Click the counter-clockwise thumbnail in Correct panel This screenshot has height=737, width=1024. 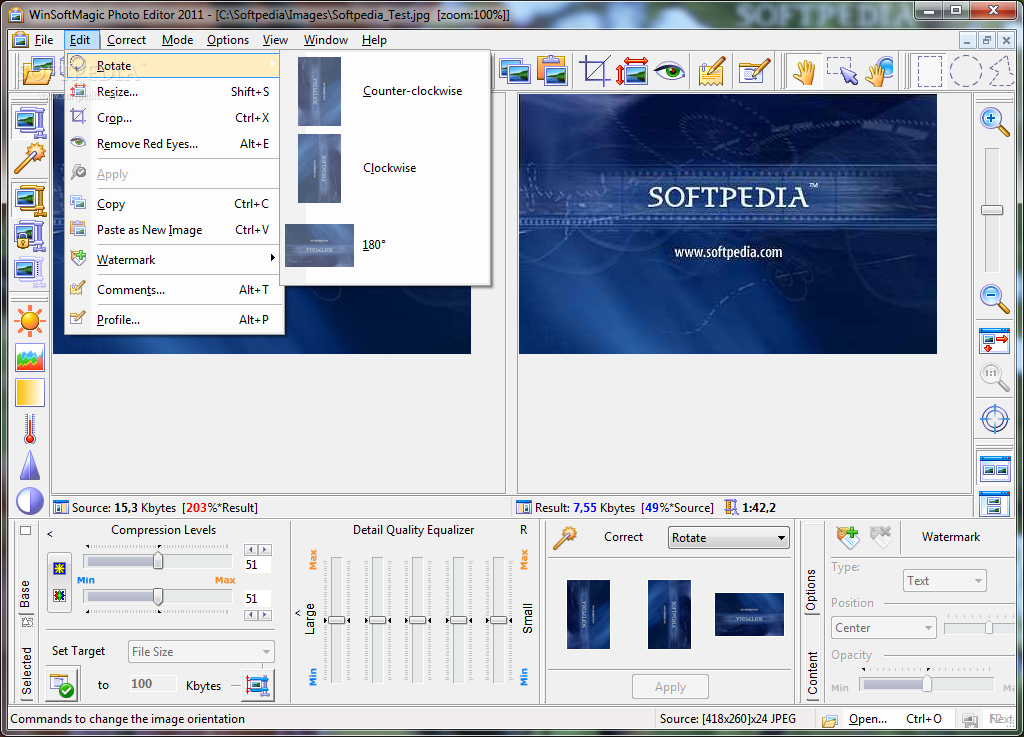[588, 614]
